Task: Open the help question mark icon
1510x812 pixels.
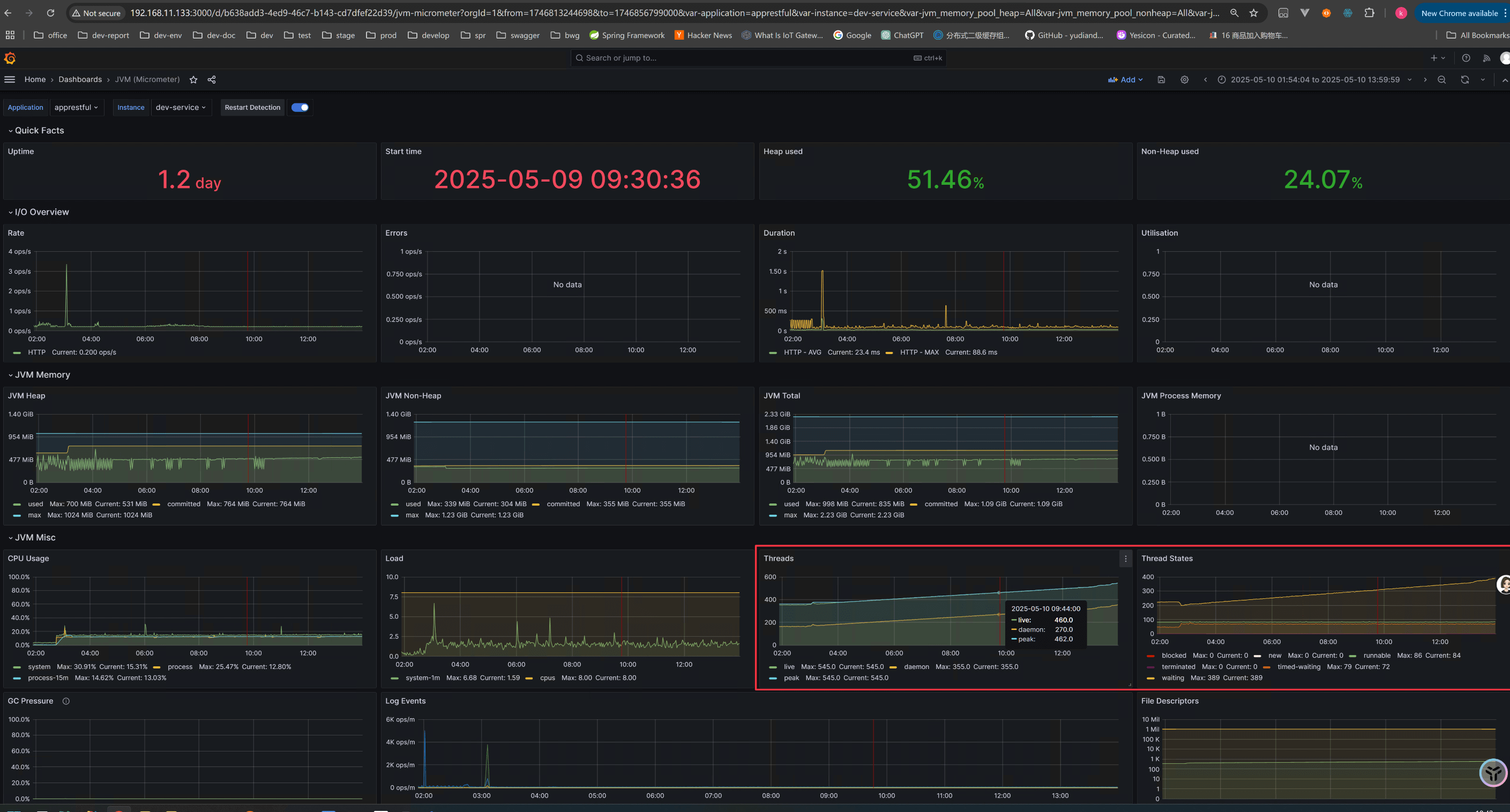Action: click(1466, 58)
